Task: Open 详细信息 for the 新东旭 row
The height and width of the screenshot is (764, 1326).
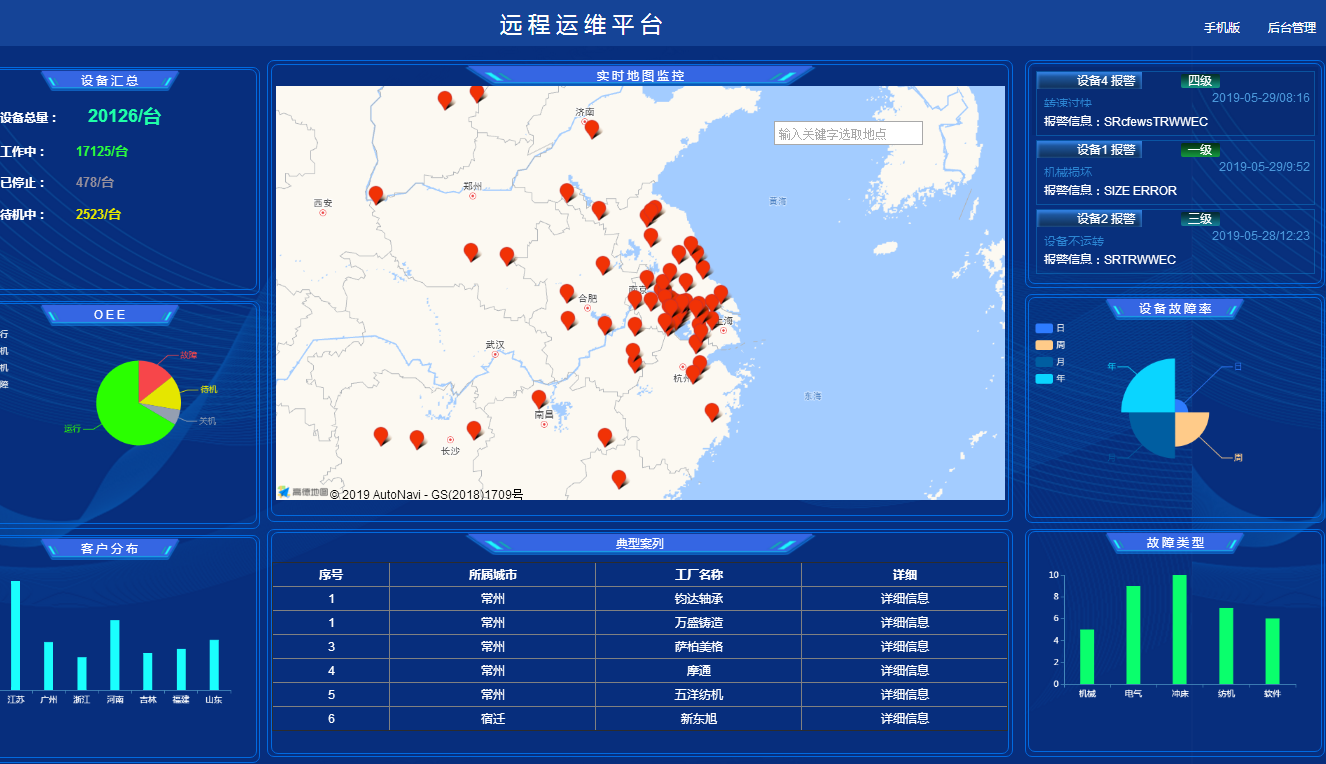Action: point(904,719)
